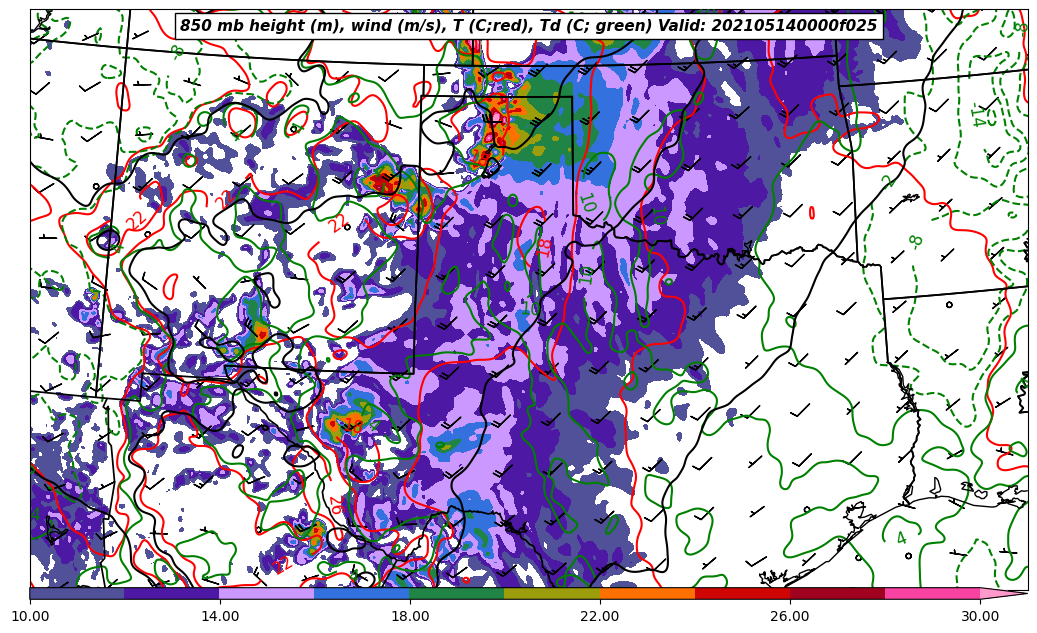Select the orange colorbar segment
This screenshot has height=633, width=1037.
click(x=647, y=594)
